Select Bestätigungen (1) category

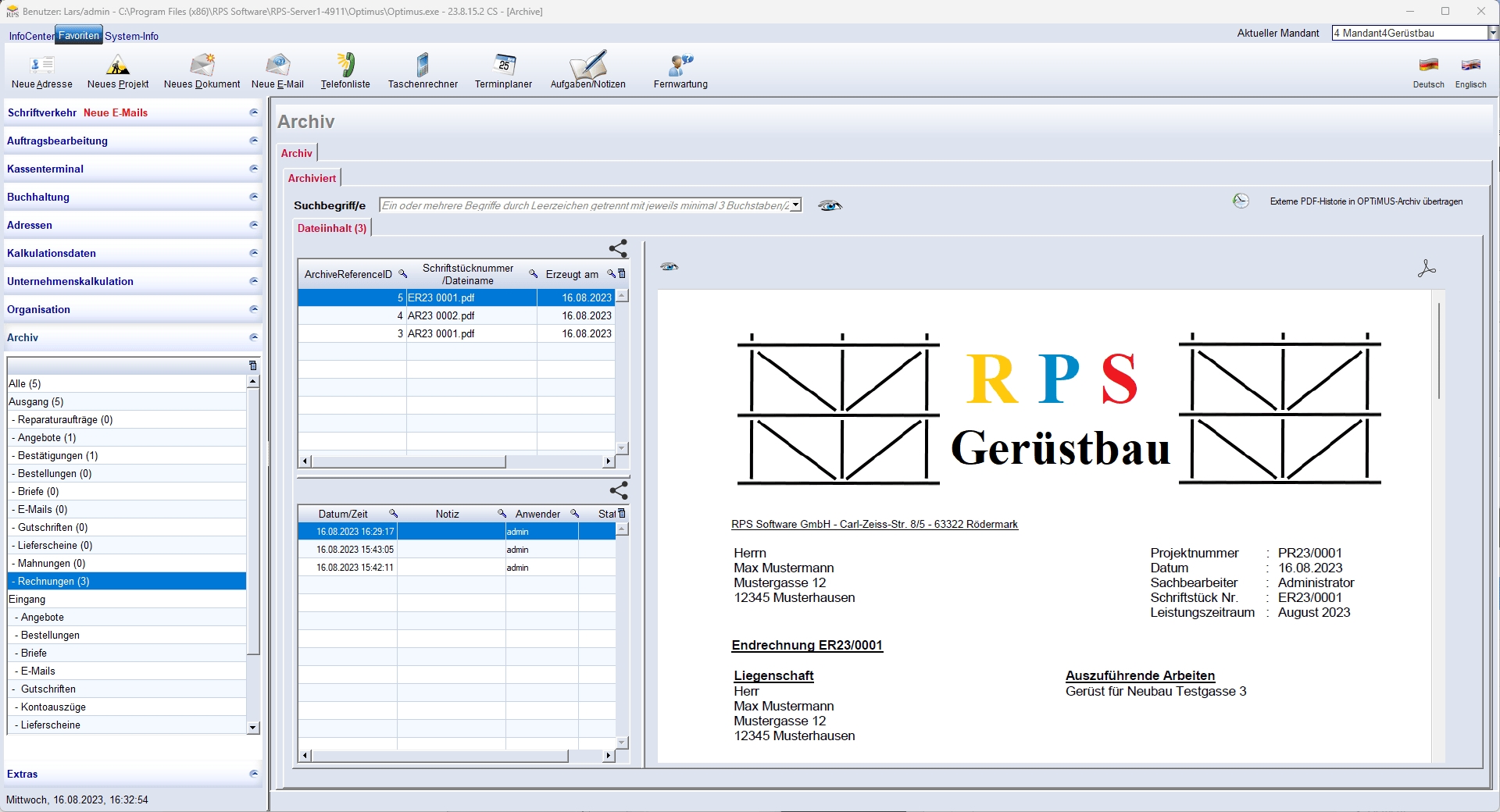point(127,455)
